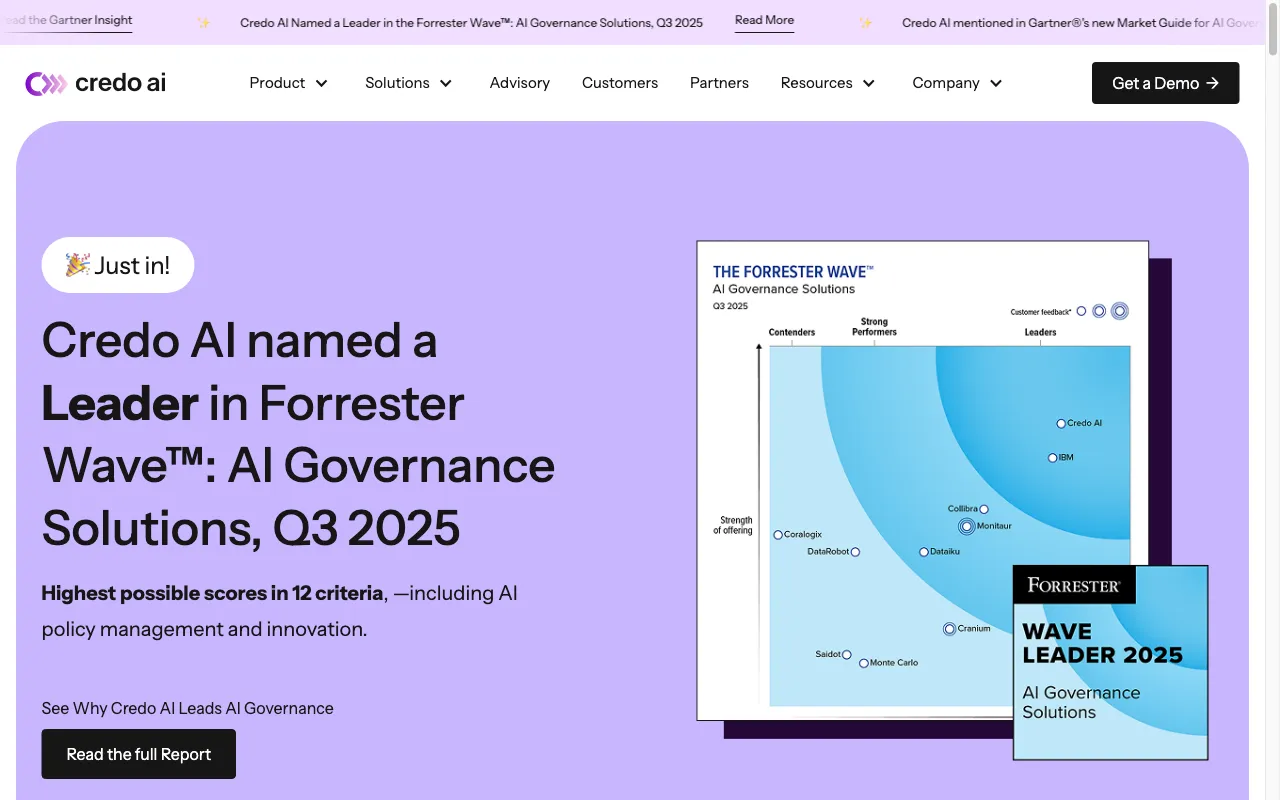Select the DataRobot label in the chart

828,551
